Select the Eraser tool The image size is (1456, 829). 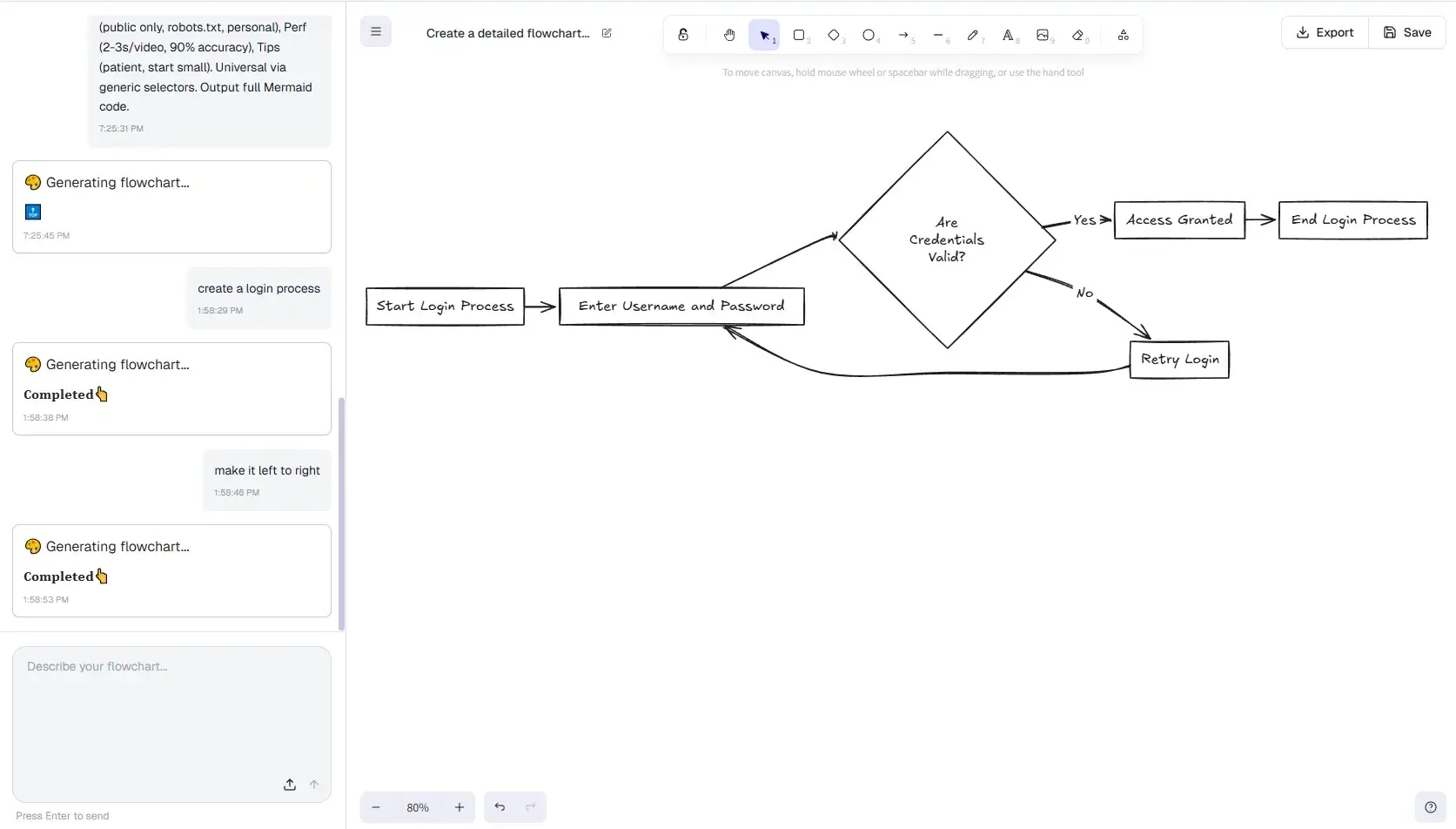[x=1078, y=35]
